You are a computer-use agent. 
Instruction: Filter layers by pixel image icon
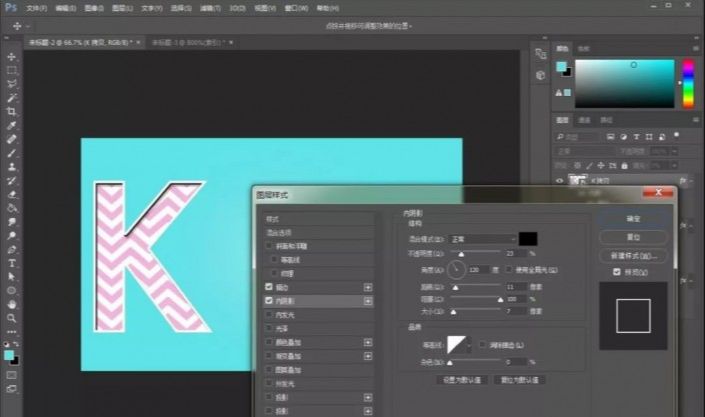(610, 137)
